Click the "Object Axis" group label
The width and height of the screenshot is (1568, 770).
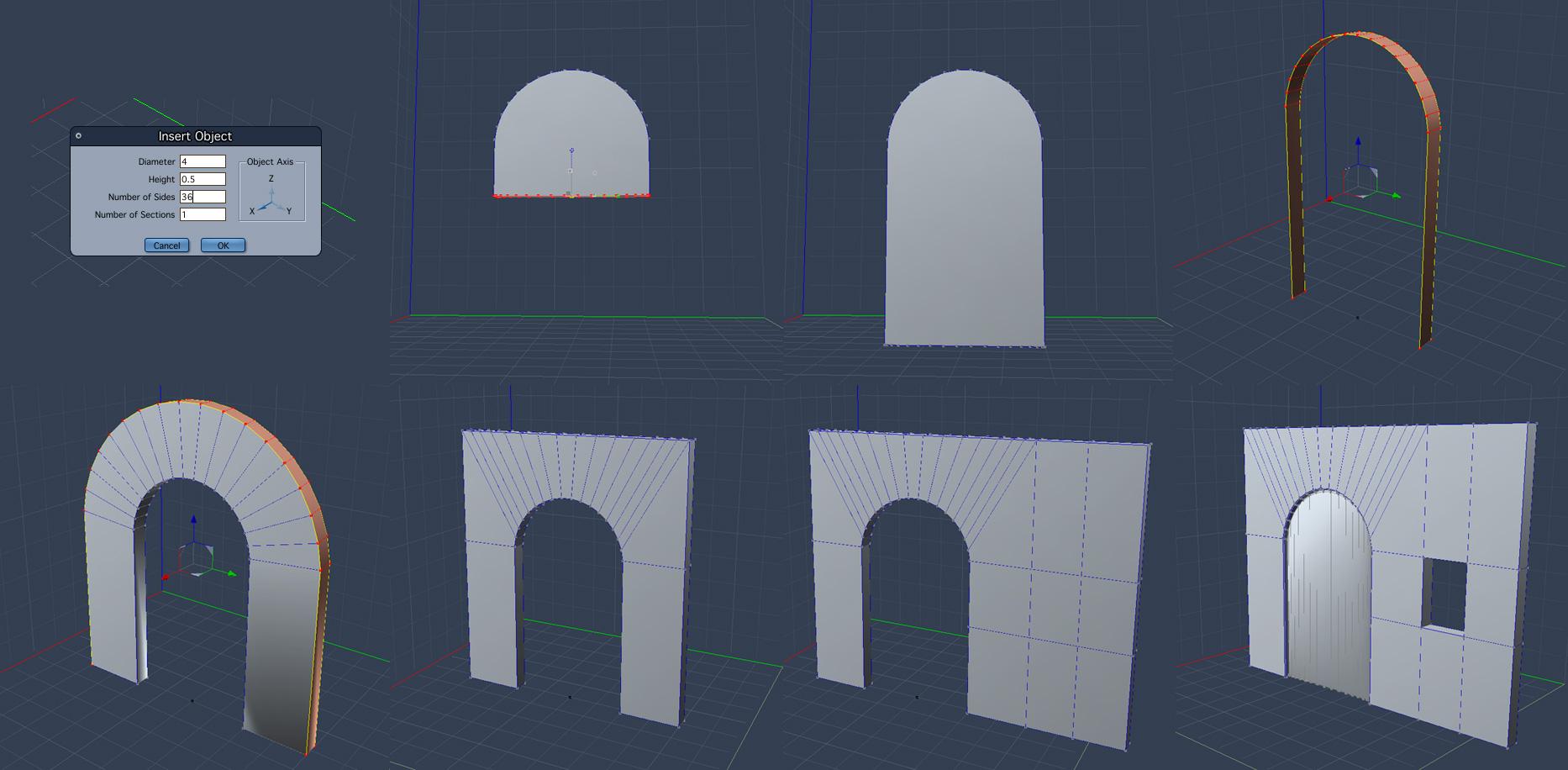pos(271,161)
